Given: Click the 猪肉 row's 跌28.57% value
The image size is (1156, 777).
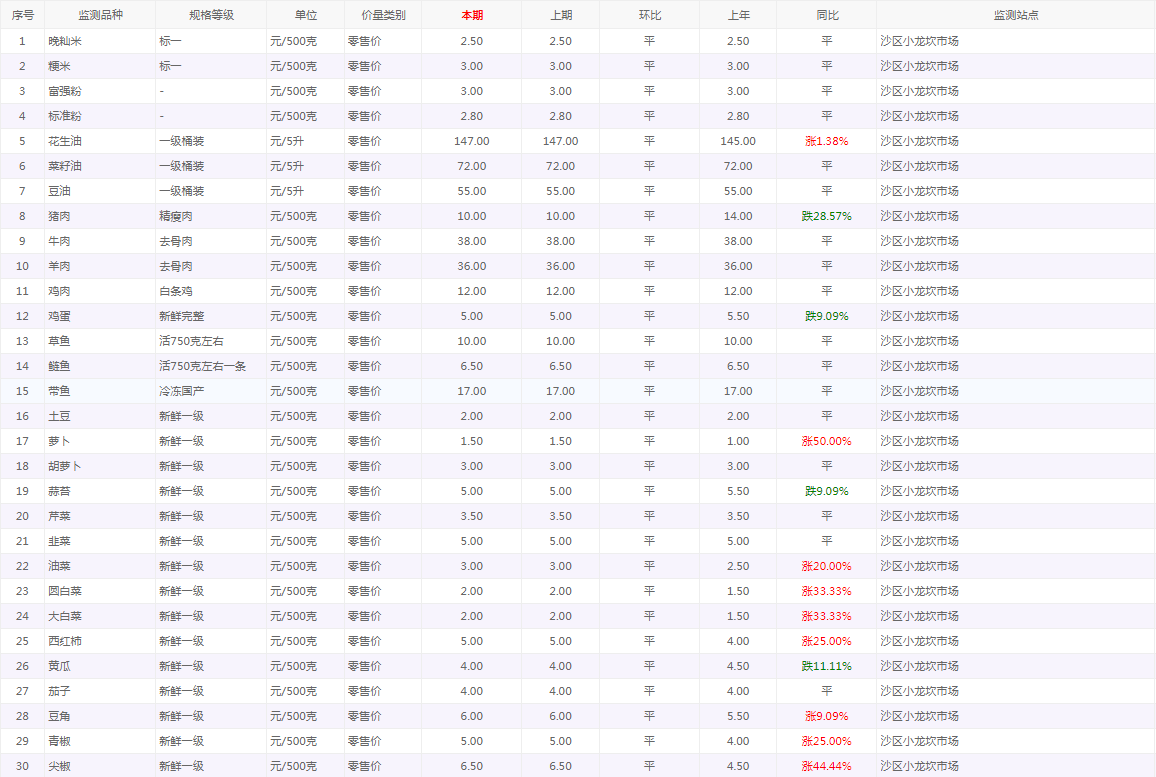Looking at the screenshot, I should (x=826, y=216).
